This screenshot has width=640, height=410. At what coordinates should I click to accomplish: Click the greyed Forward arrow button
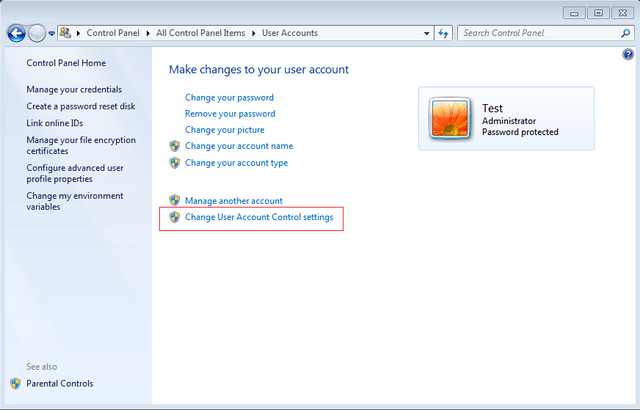click(x=37, y=33)
